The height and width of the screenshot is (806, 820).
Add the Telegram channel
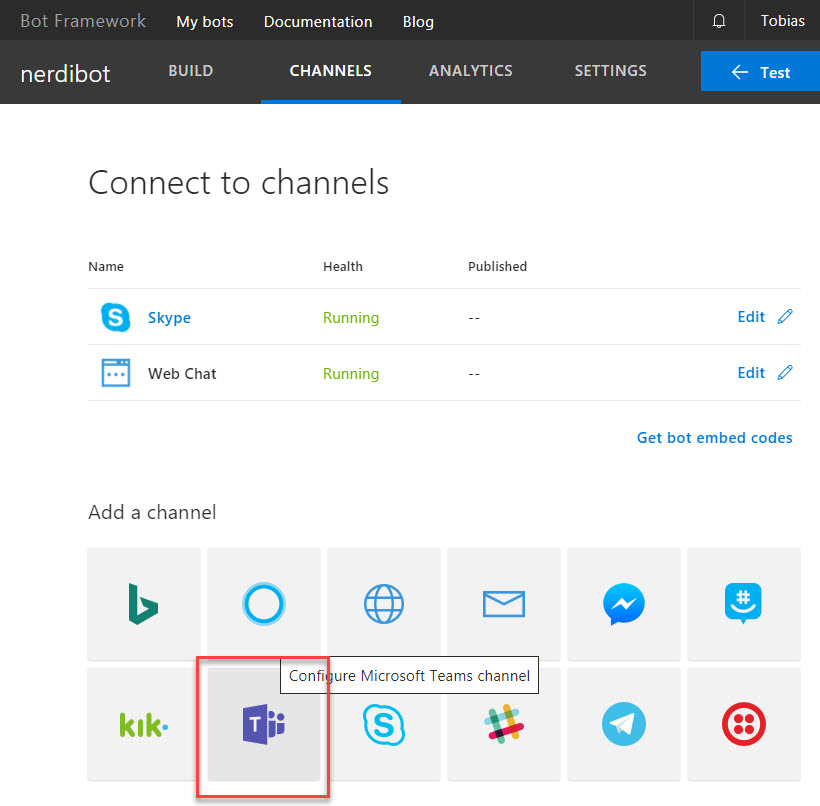tap(624, 724)
